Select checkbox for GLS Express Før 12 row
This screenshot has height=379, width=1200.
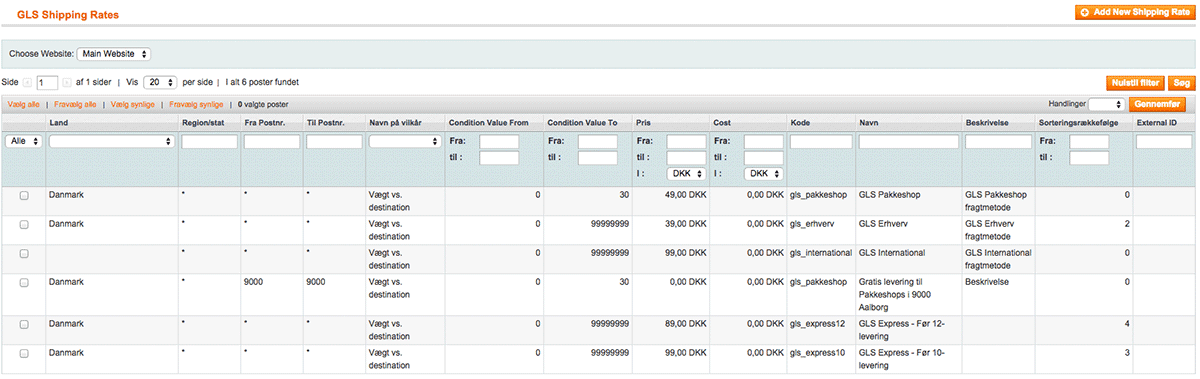tap(24, 325)
